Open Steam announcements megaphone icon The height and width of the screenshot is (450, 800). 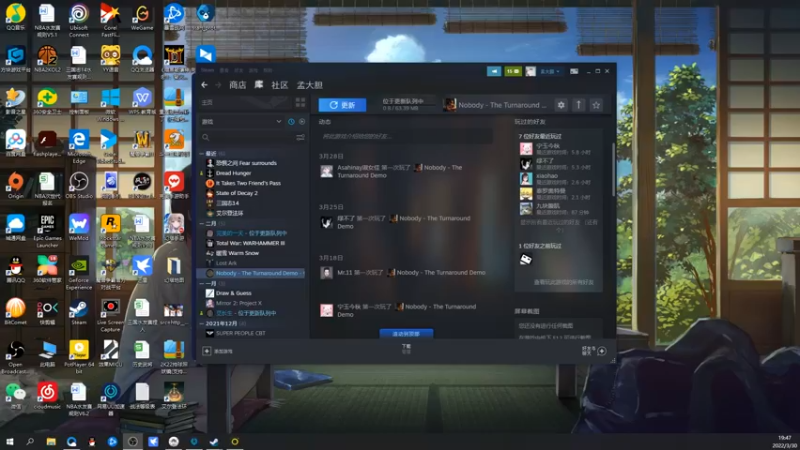click(x=494, y=71)
